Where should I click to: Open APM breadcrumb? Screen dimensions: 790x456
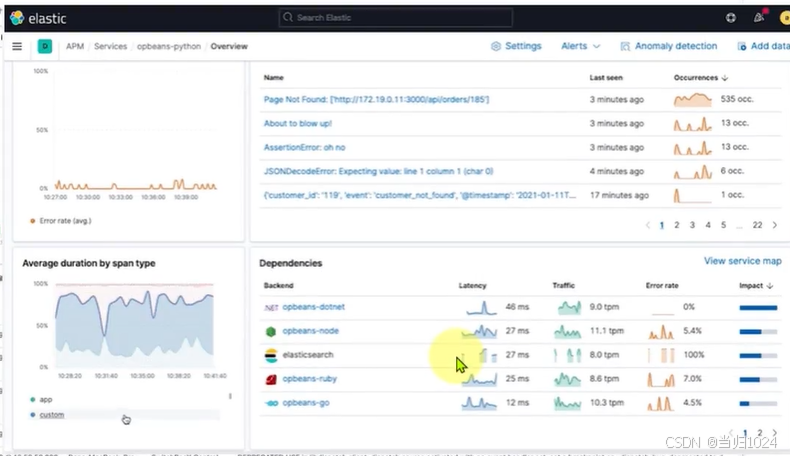pos(75,46)
